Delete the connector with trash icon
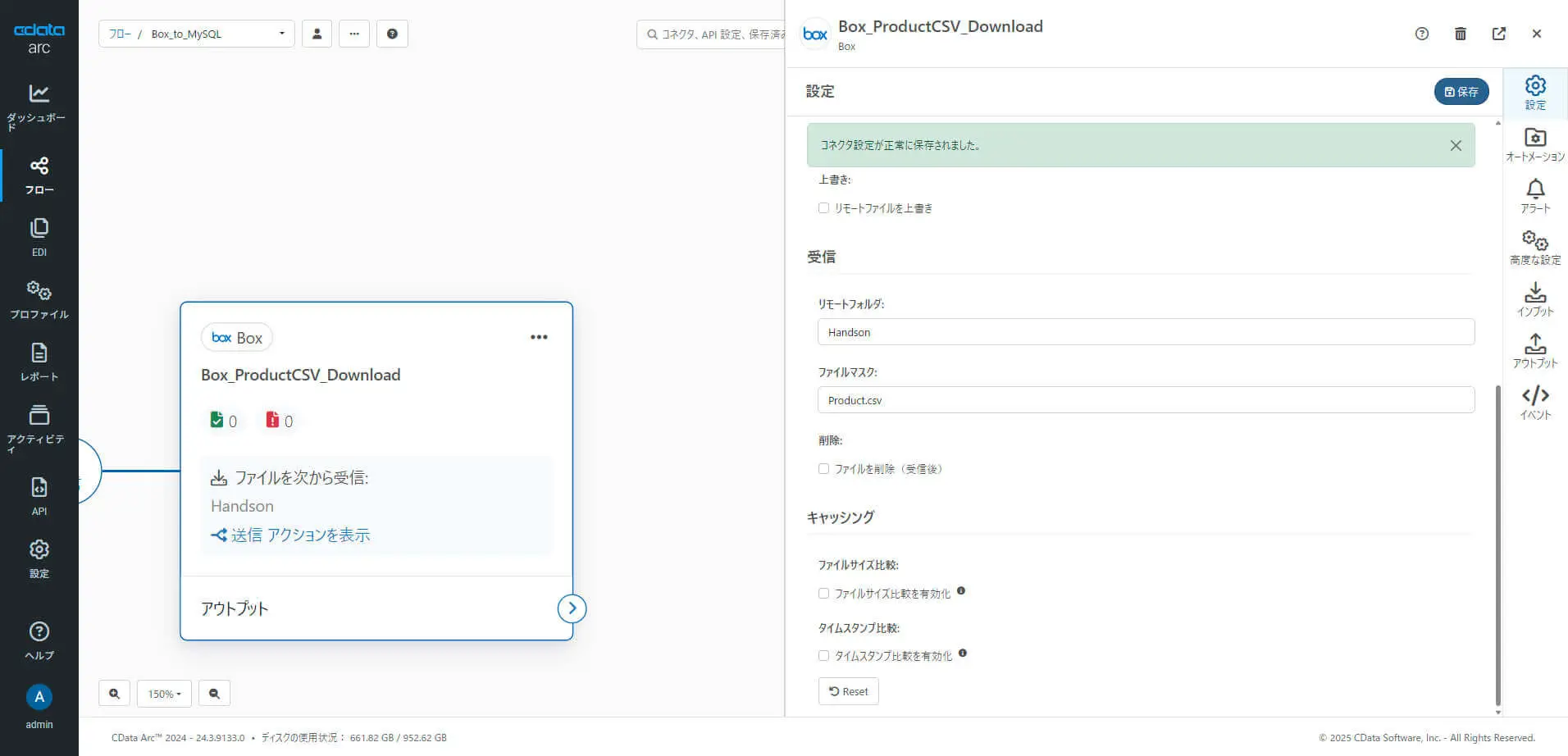The image size is (1568, 756). pos(1461,34)
